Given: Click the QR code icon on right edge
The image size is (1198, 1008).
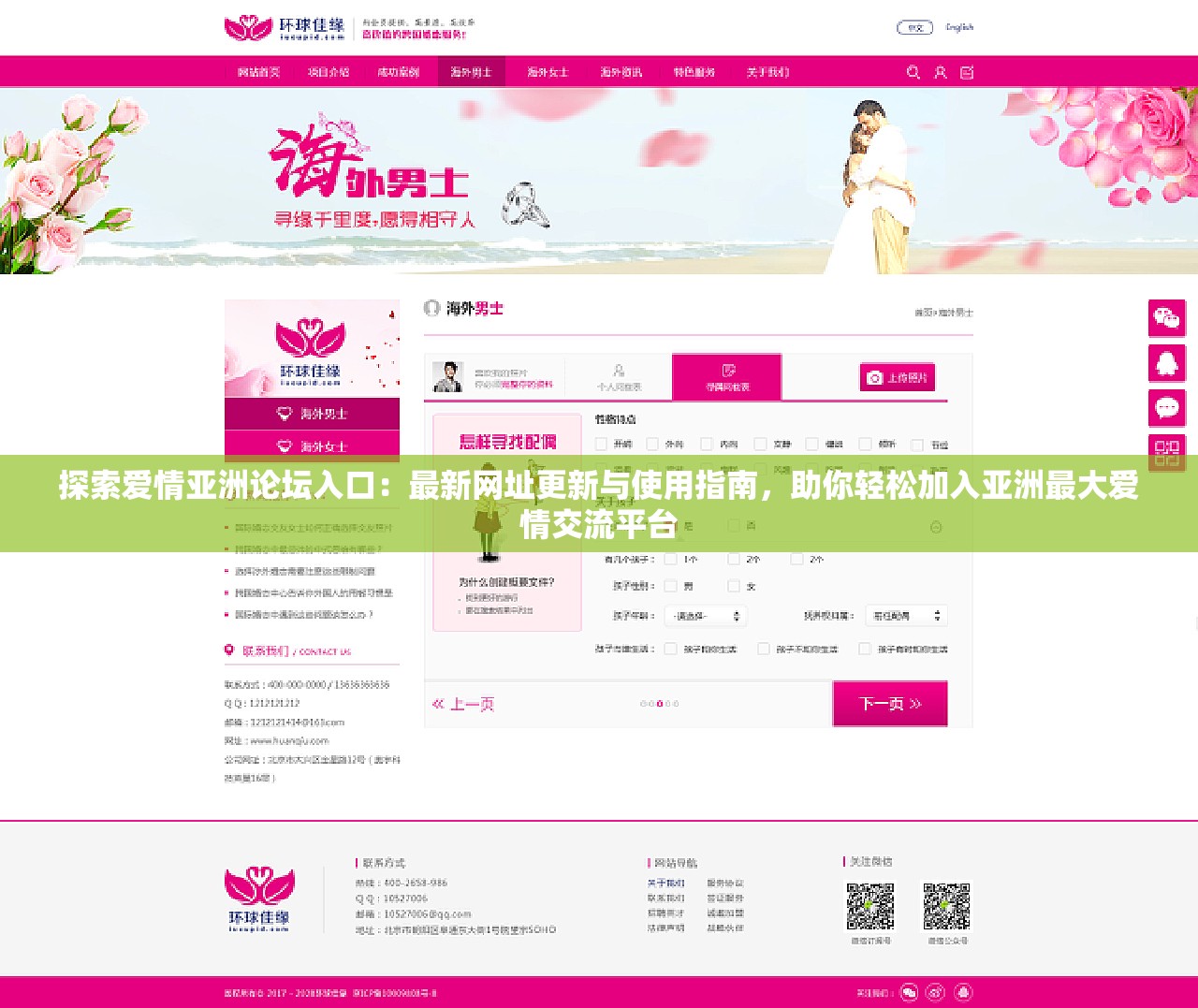Looking at the screenshot, I should coord(1167,453).
